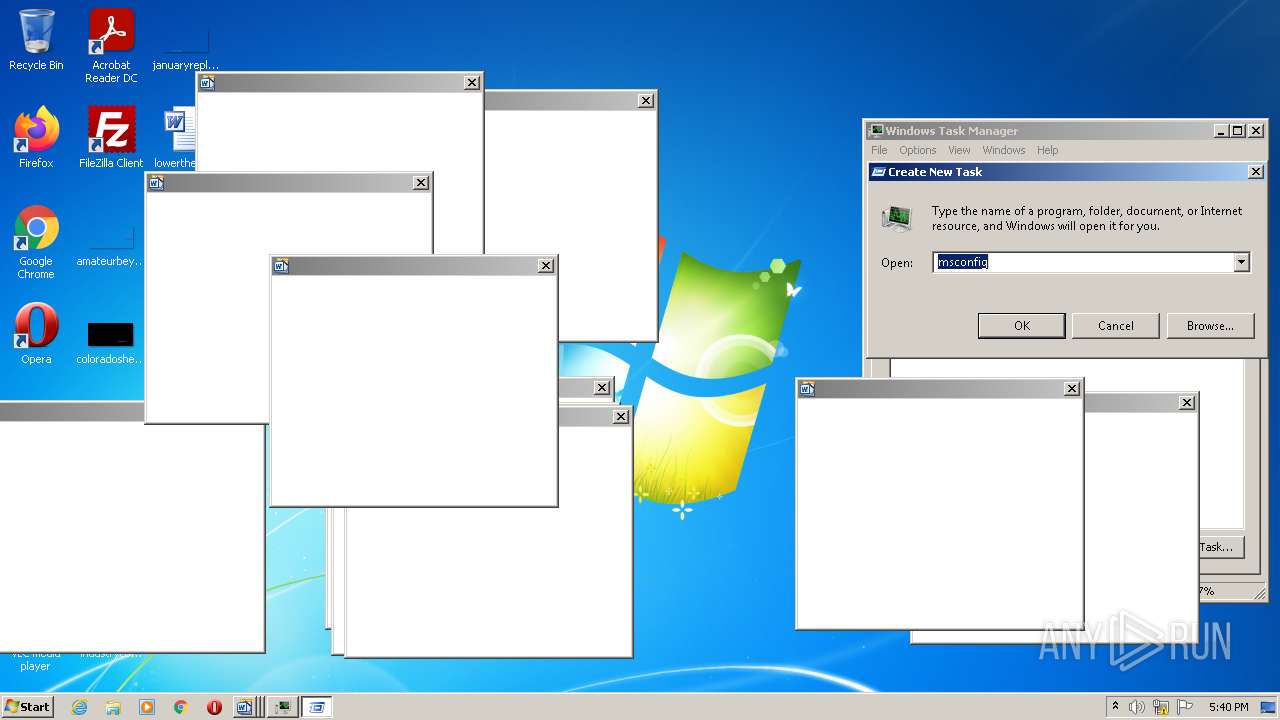Maximize the Windows Task Manager window
Image resolution: width=1280 pixels, height=720 pixels.
1237,131
